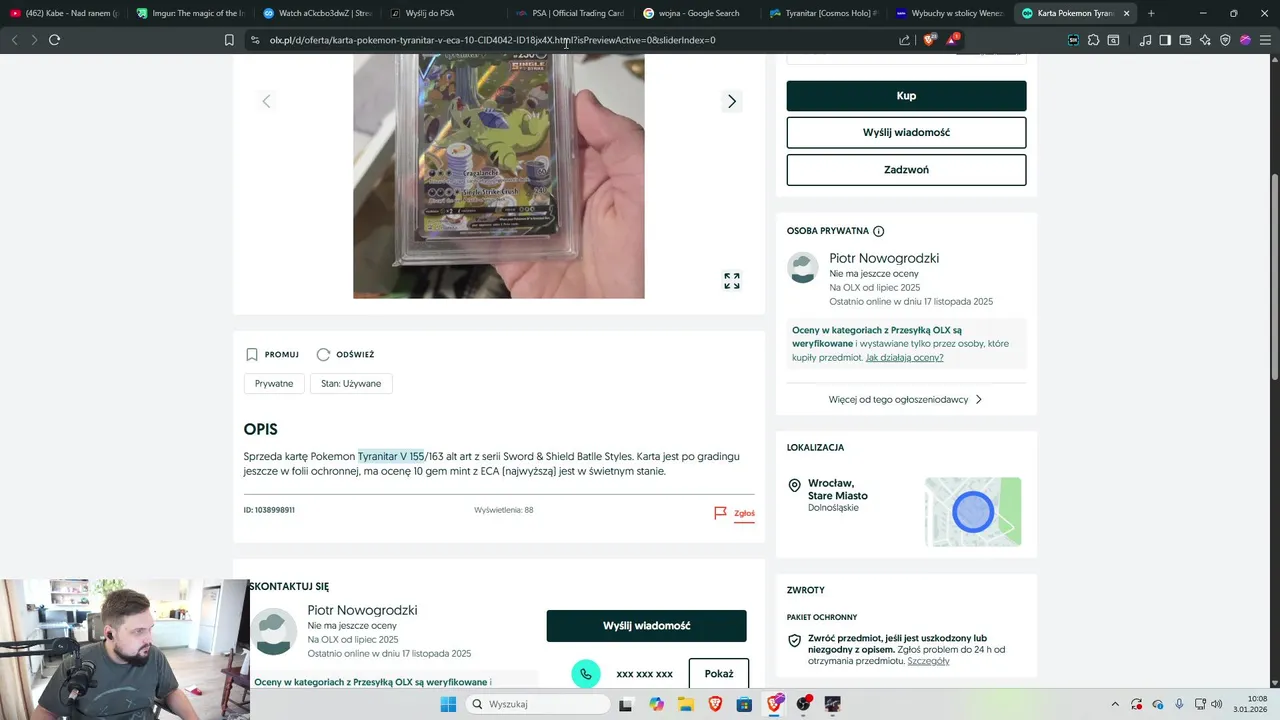The image size is (1280, 720).
Task: Switch to Wyślij do PSA tab
Action: (x=442, y=13)
